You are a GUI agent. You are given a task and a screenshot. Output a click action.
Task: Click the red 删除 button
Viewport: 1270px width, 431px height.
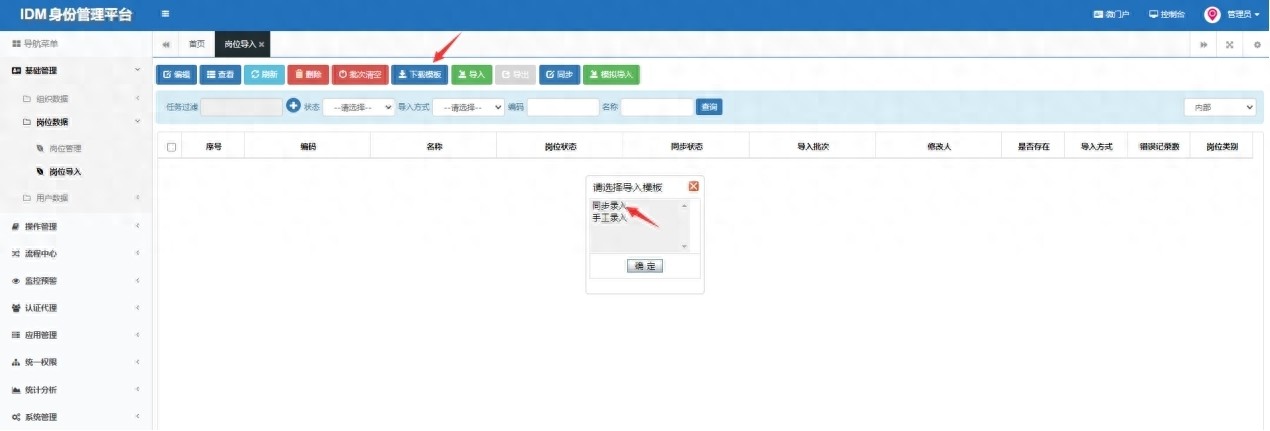pyautogui.click(x=308, y=74)
